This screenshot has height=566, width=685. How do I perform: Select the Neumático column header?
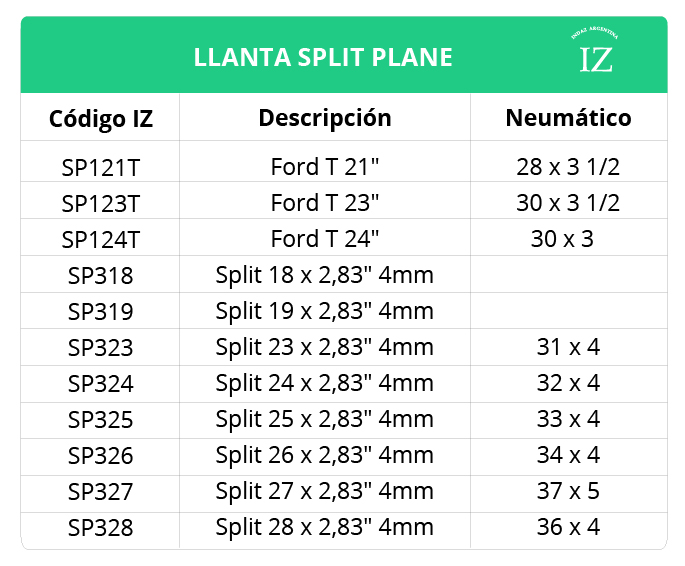tap(568, 118)
